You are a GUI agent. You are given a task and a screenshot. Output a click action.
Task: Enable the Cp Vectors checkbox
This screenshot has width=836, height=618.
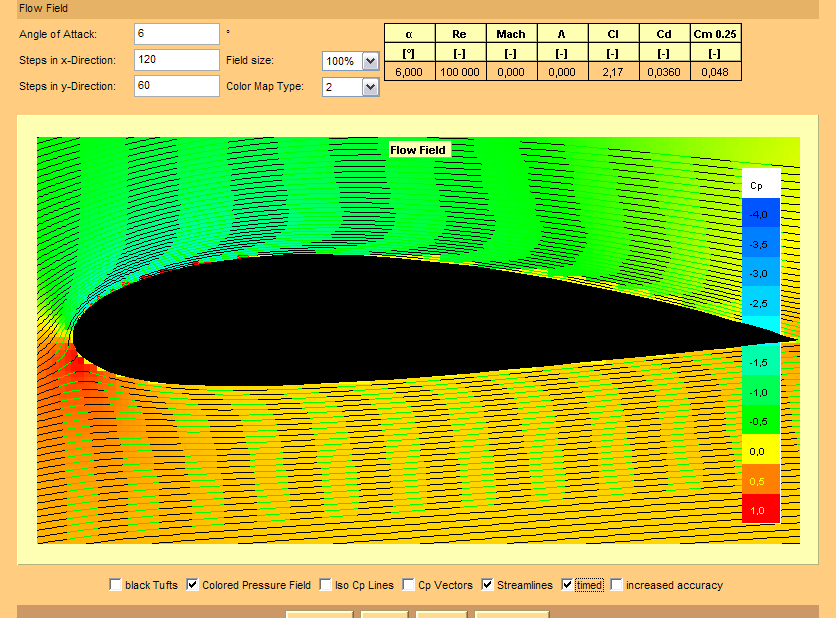click(x=409, y=585)
